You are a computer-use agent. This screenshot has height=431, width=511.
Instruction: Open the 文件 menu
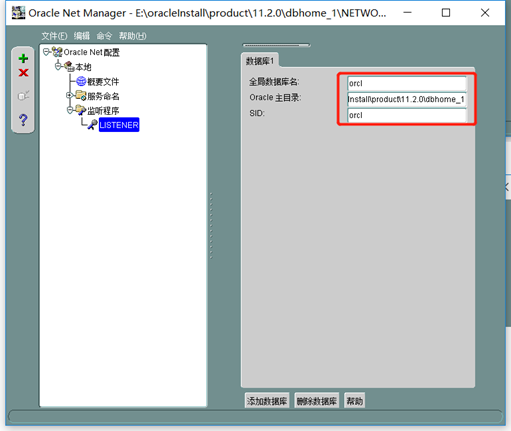(x=54, y=36)
